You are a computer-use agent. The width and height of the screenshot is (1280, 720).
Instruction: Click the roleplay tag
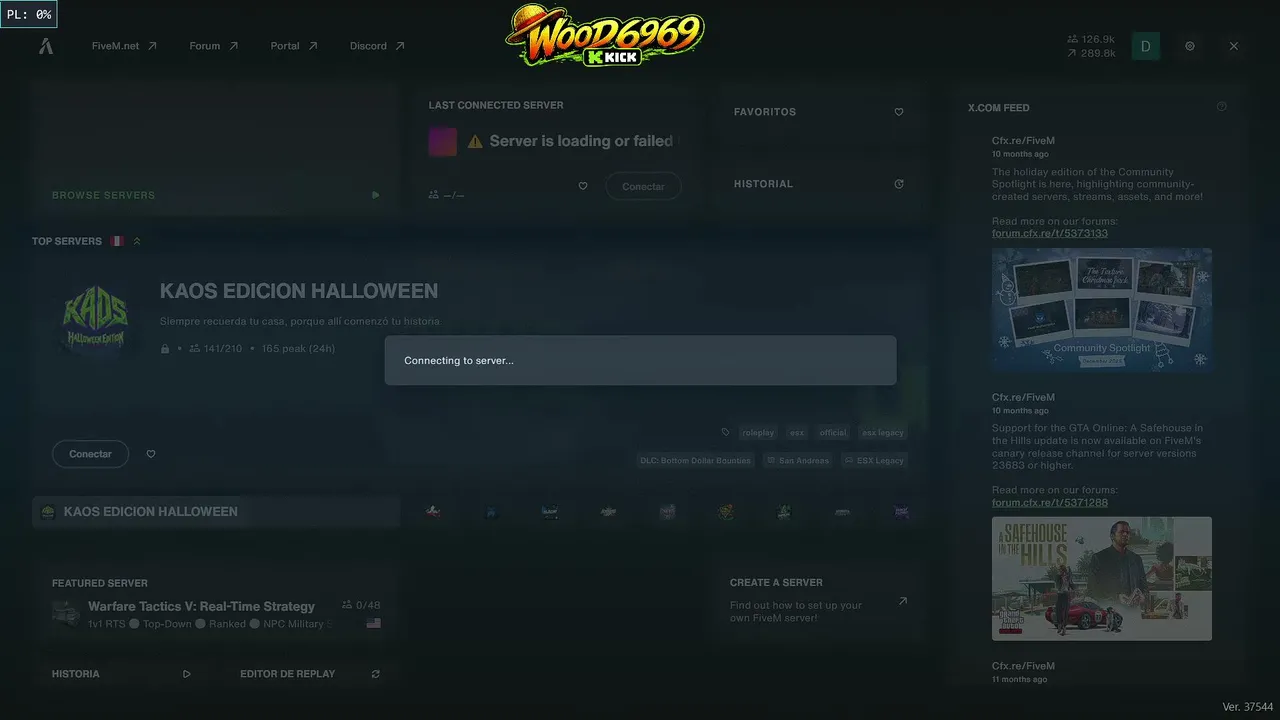758,433
